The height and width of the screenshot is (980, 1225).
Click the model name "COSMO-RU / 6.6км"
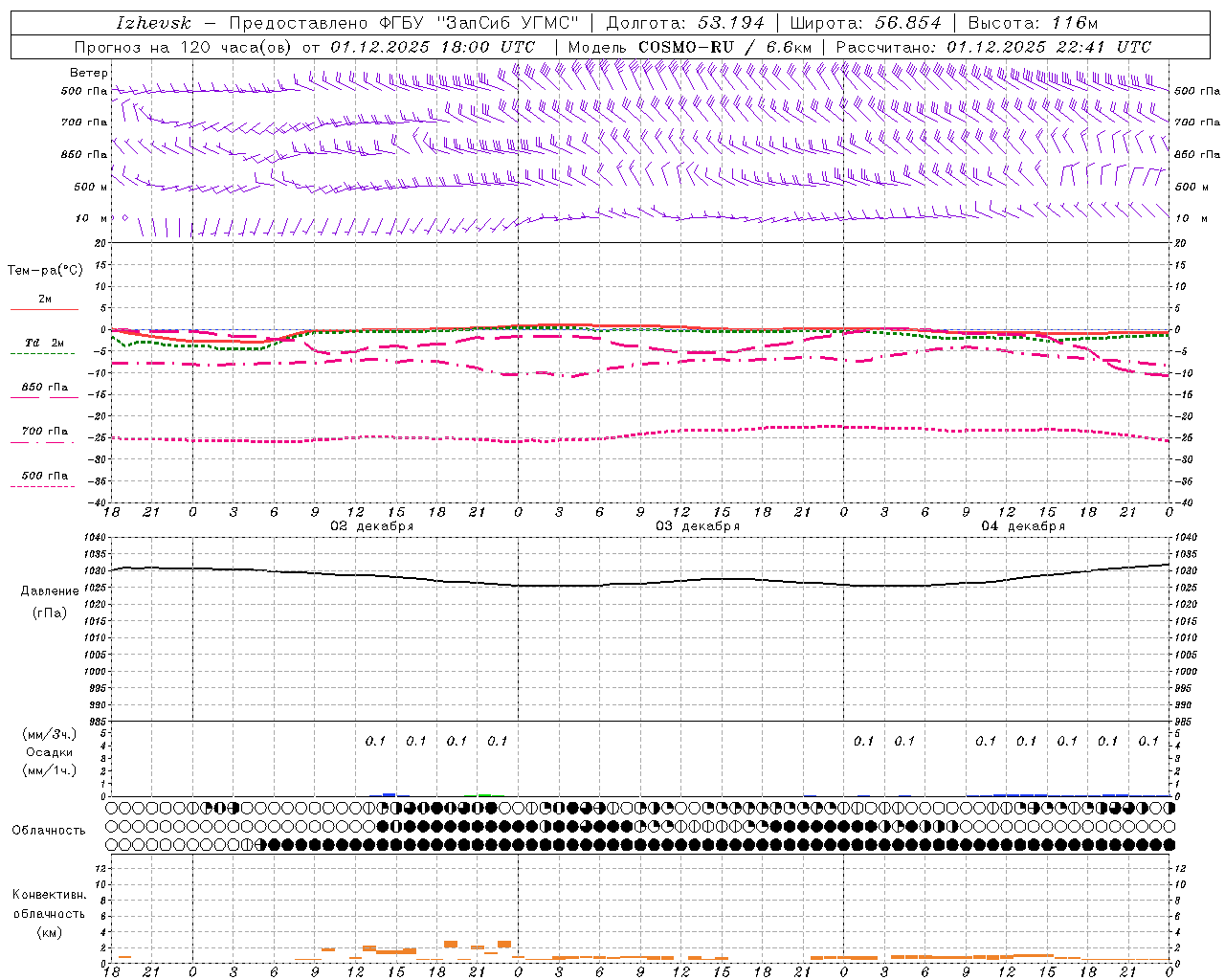(724, 47)
